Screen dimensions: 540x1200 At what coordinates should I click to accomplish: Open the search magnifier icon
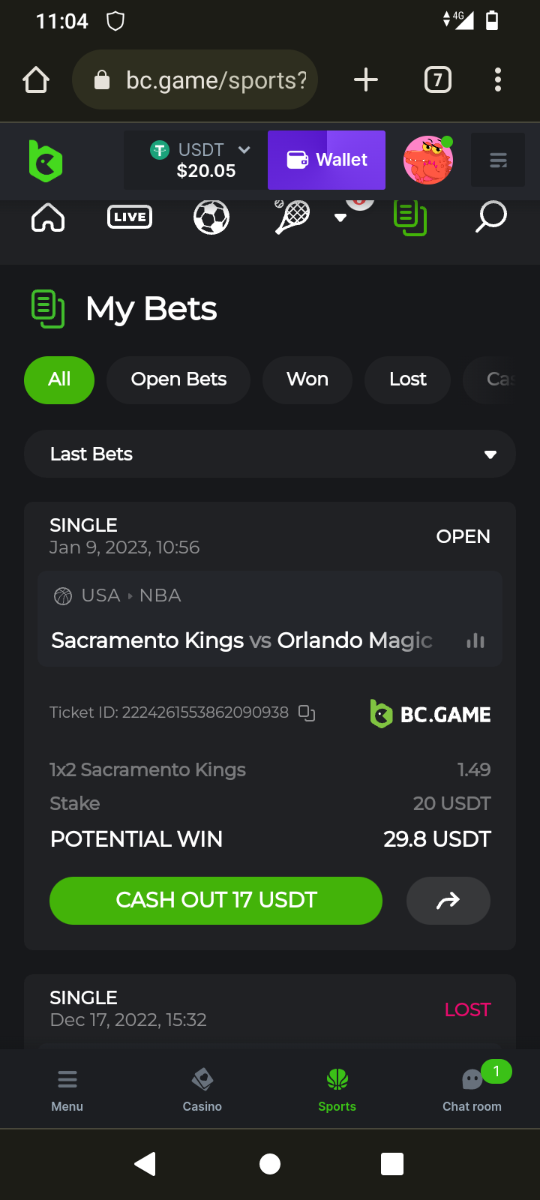[491, 216]
